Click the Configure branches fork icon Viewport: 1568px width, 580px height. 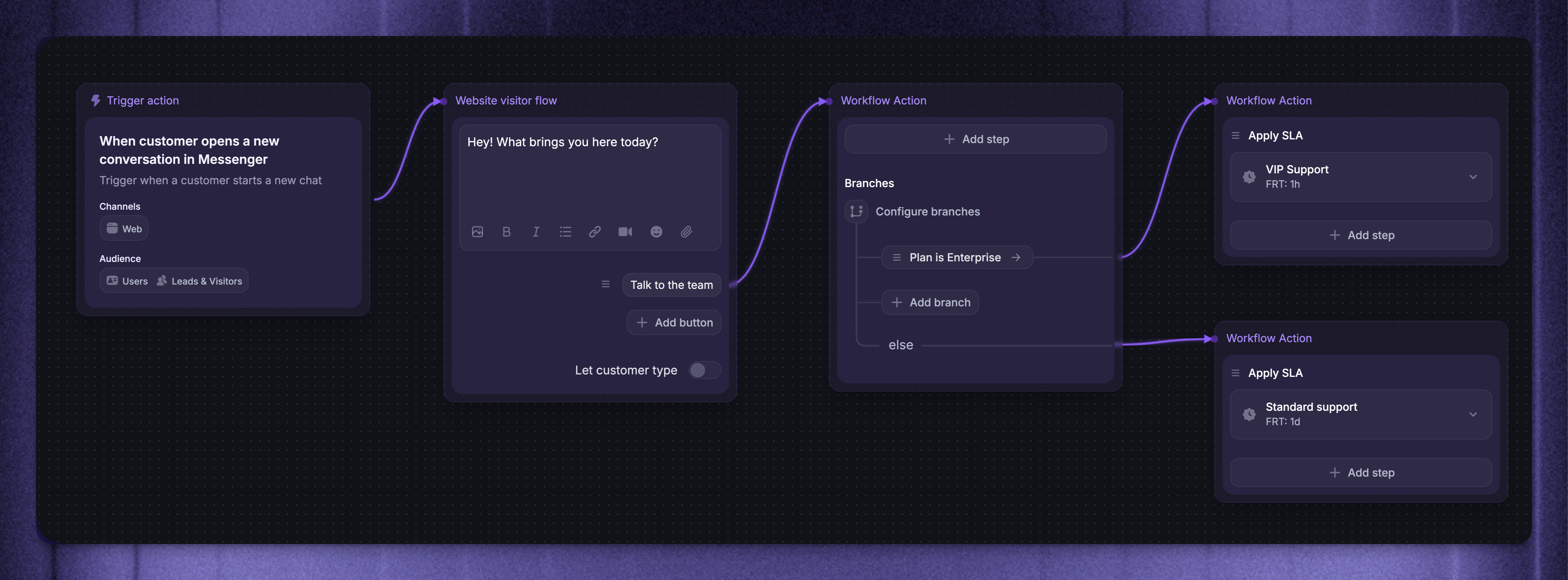pyautogui.click(x=857, y=212)
